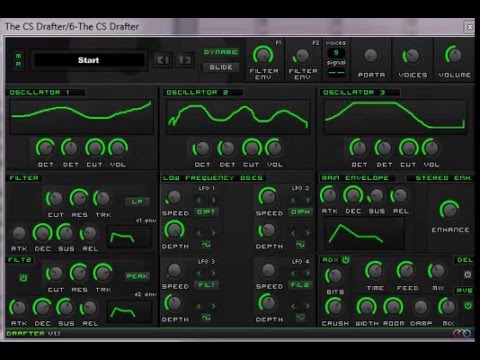Click LFO 4 waveform next arrow
The width and height of the screenshot is (480, 360).
(307, 306)
